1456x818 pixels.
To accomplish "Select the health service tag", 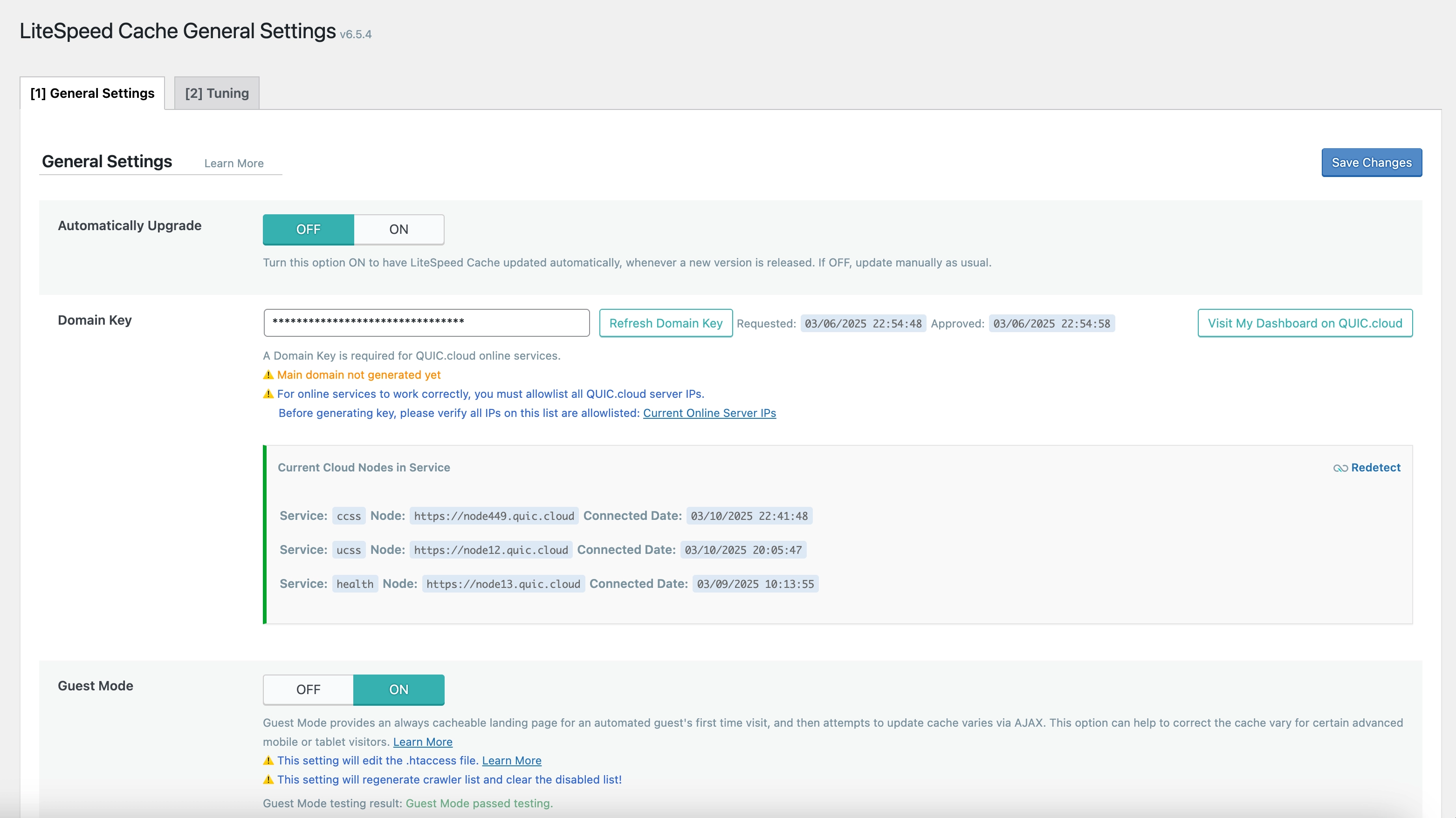I will pyautogui.click(x=355, y=584).
